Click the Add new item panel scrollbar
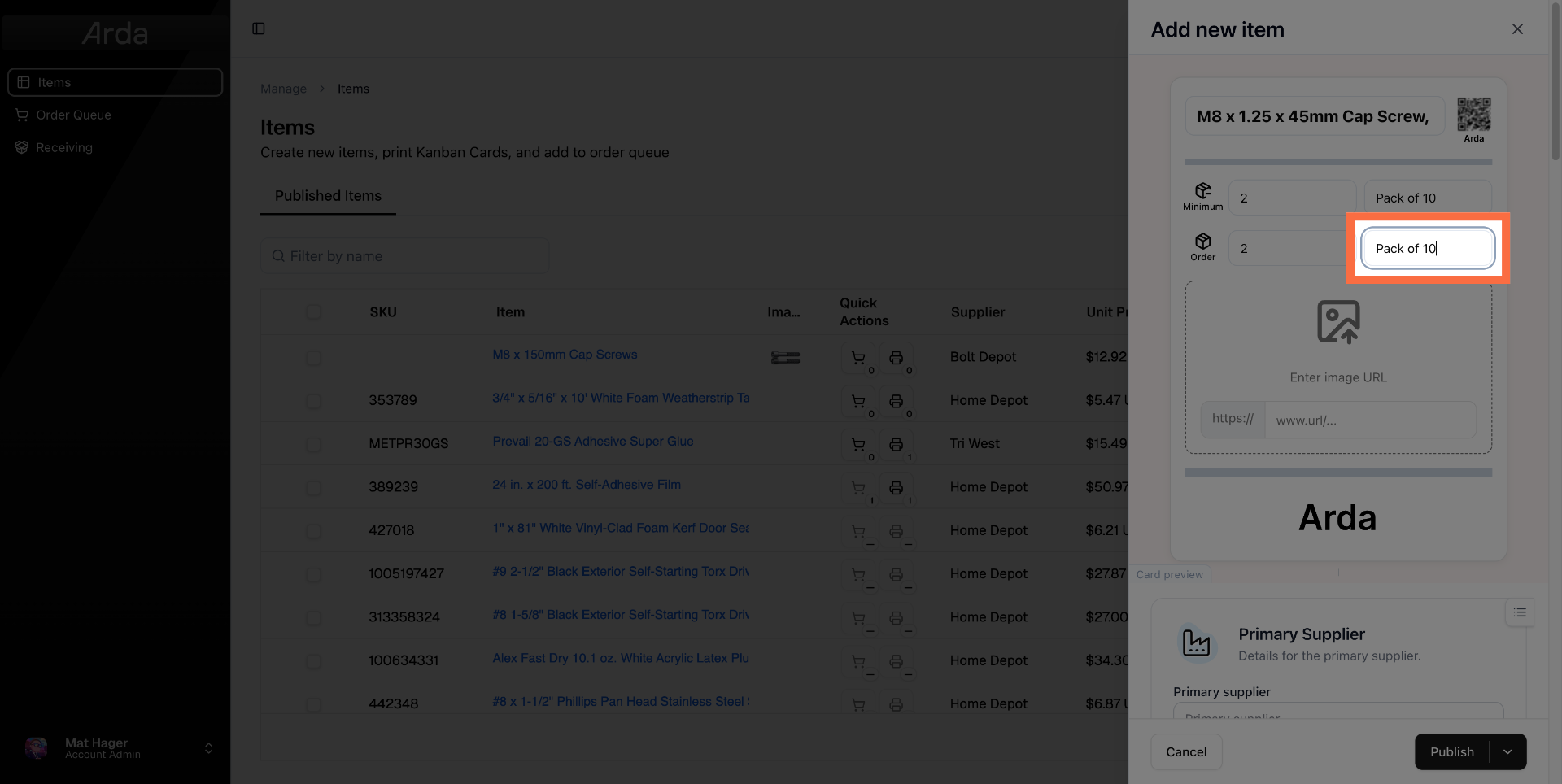 [1555, 81]
